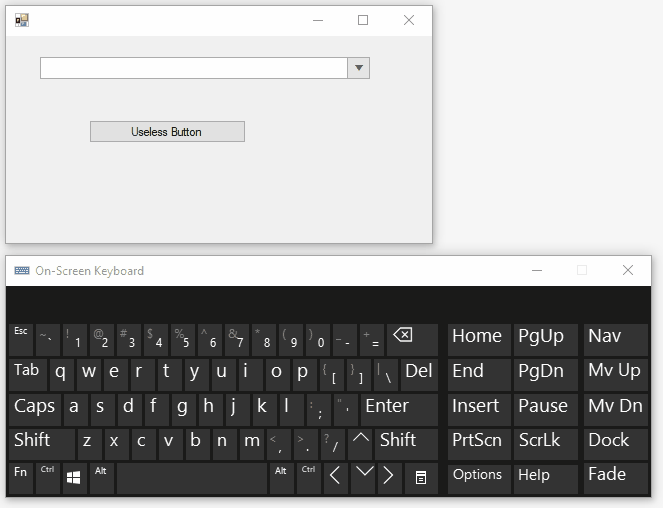Toggle the left Ctrl key

pos(48,478)
